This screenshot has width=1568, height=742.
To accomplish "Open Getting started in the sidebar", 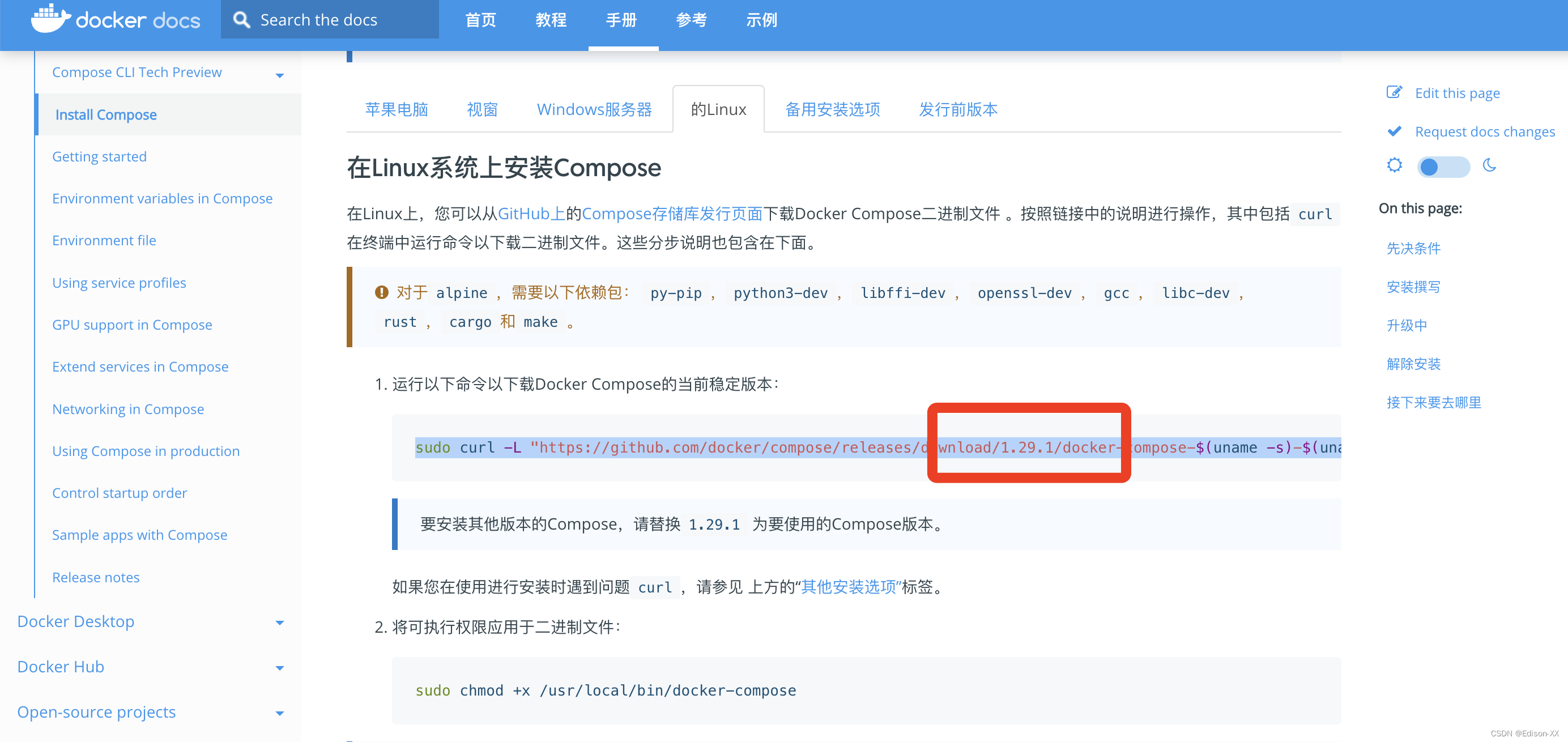I will (99, 156).
